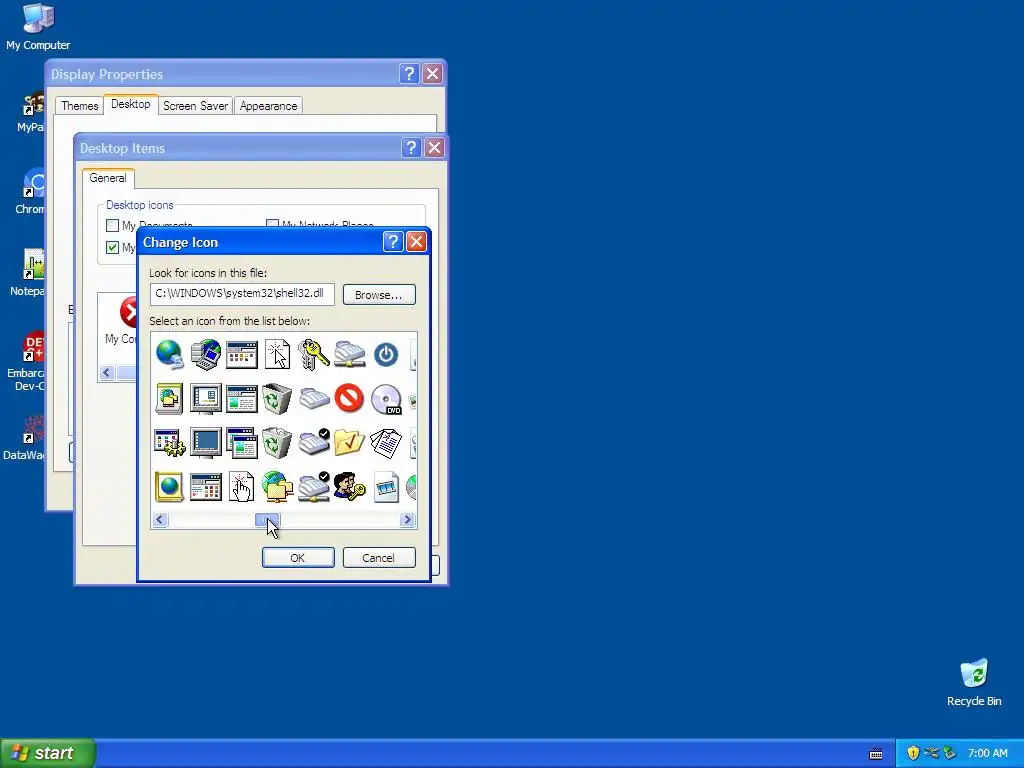Viewport: 1024px width, 768px height.
Task: Click the Chrome desktop shortcut
Action: coord(30,192)
